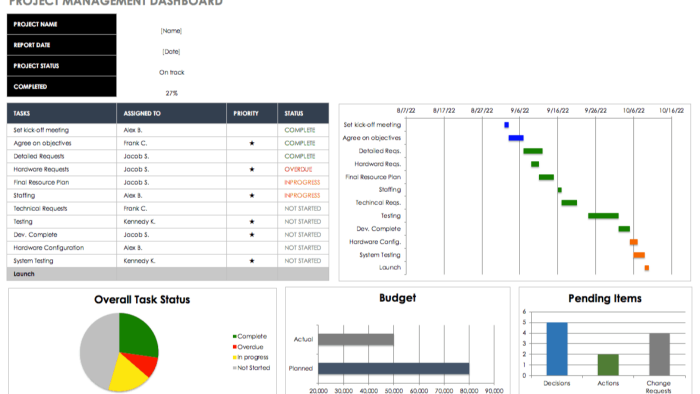Select the green Detailed Reqs. Gantt bar
This screenshot has height=394, width=700.
pos(533,151)
